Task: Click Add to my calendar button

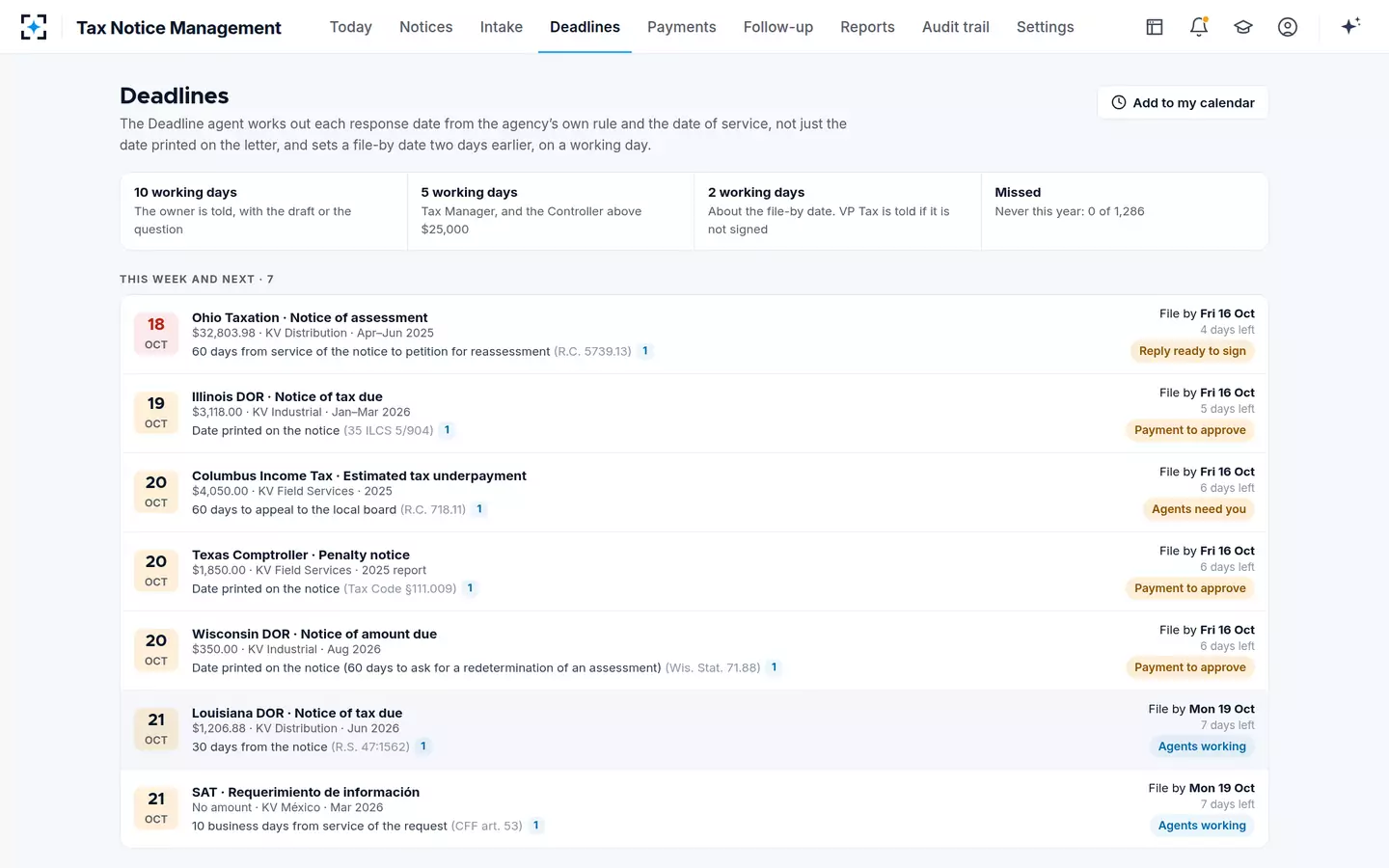Action: (x=1183, y=102)
